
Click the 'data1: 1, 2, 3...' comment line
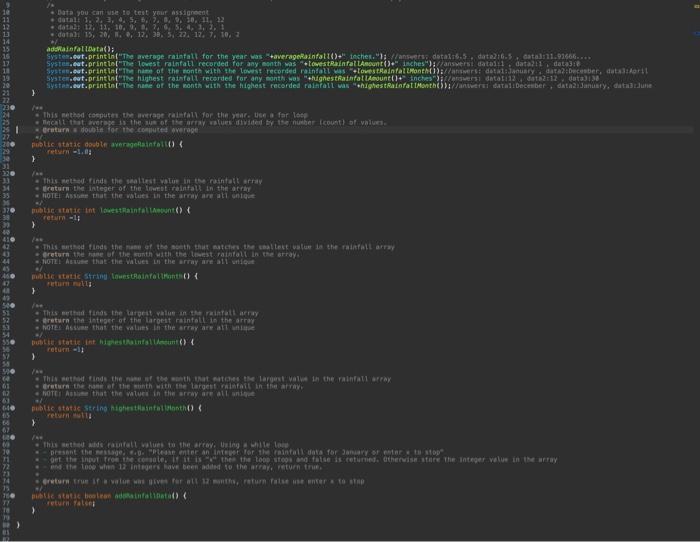138,20
